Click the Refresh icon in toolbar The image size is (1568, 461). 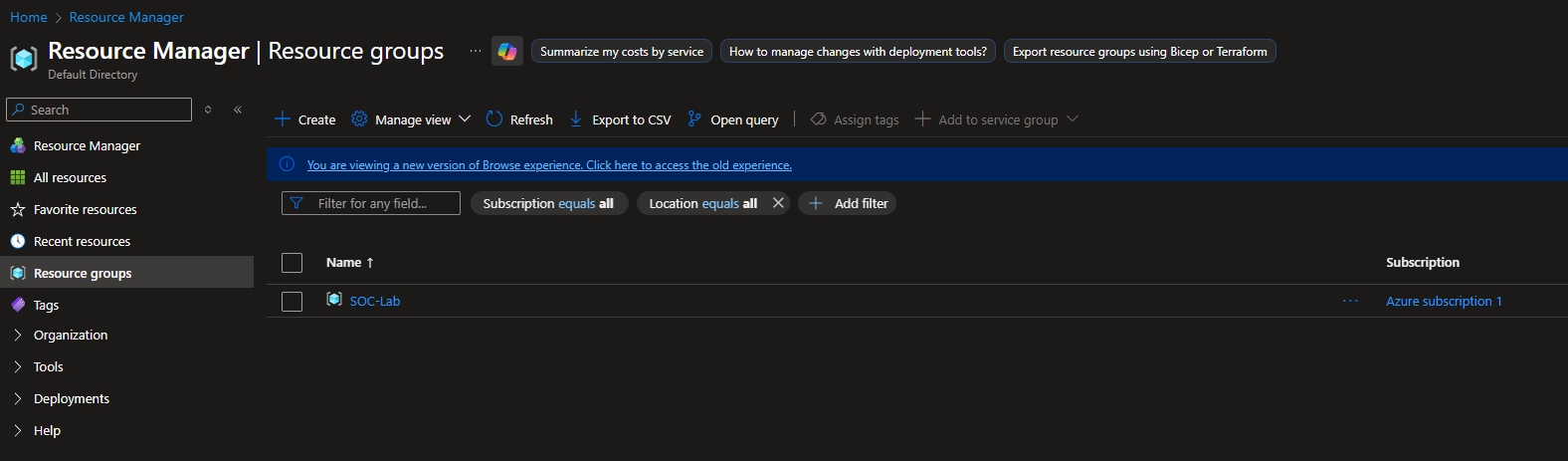[494, 119]
